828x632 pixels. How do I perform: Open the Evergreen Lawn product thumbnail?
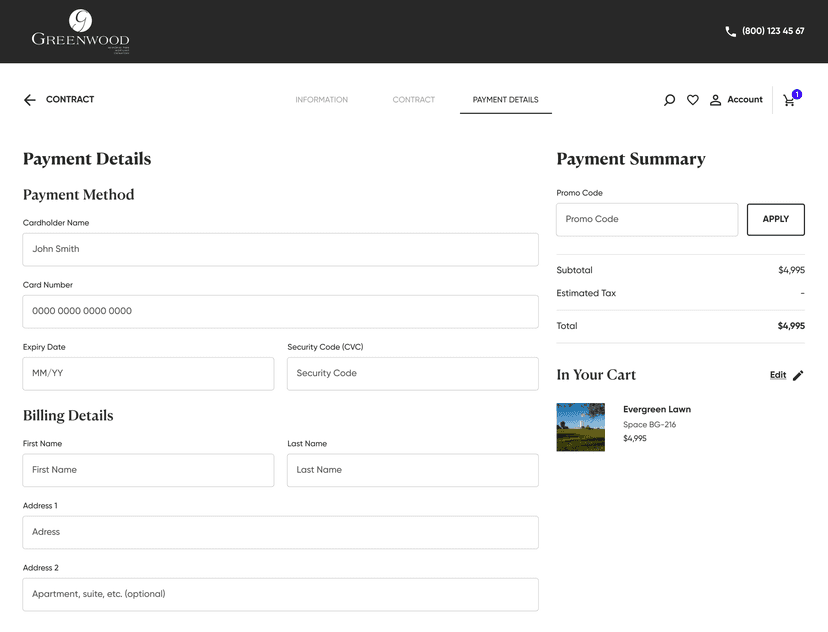(580, 427)
